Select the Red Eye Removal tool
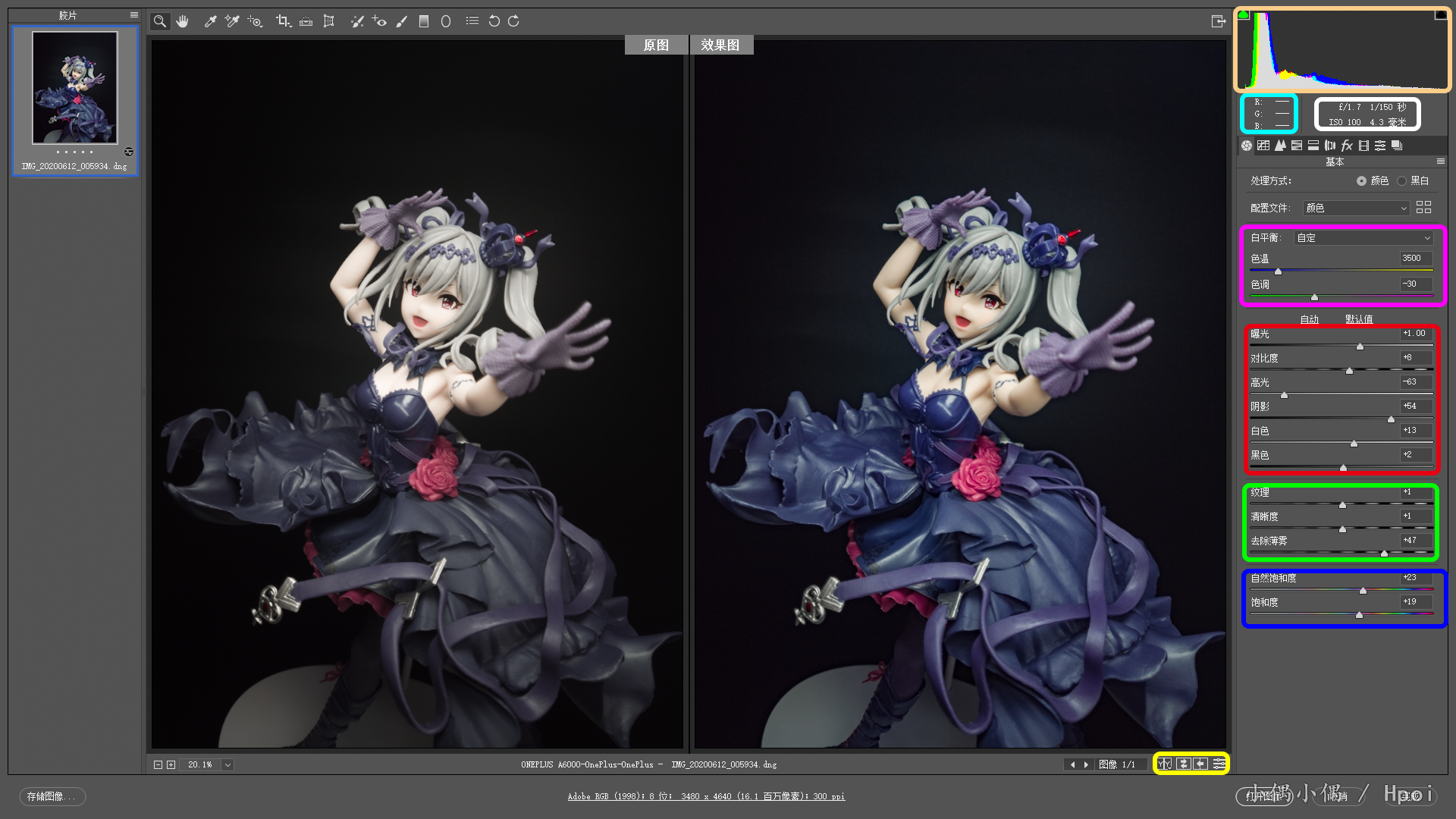 pos(379,21)
